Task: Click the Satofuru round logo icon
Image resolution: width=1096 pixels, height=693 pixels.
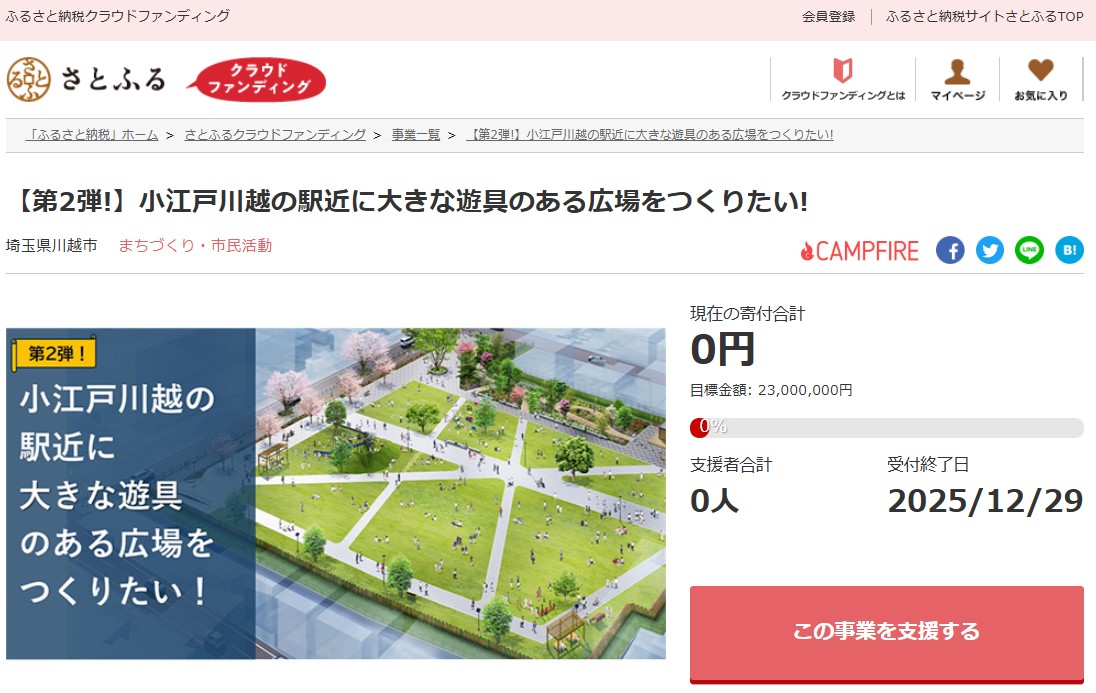Action: tap(29, 79)
